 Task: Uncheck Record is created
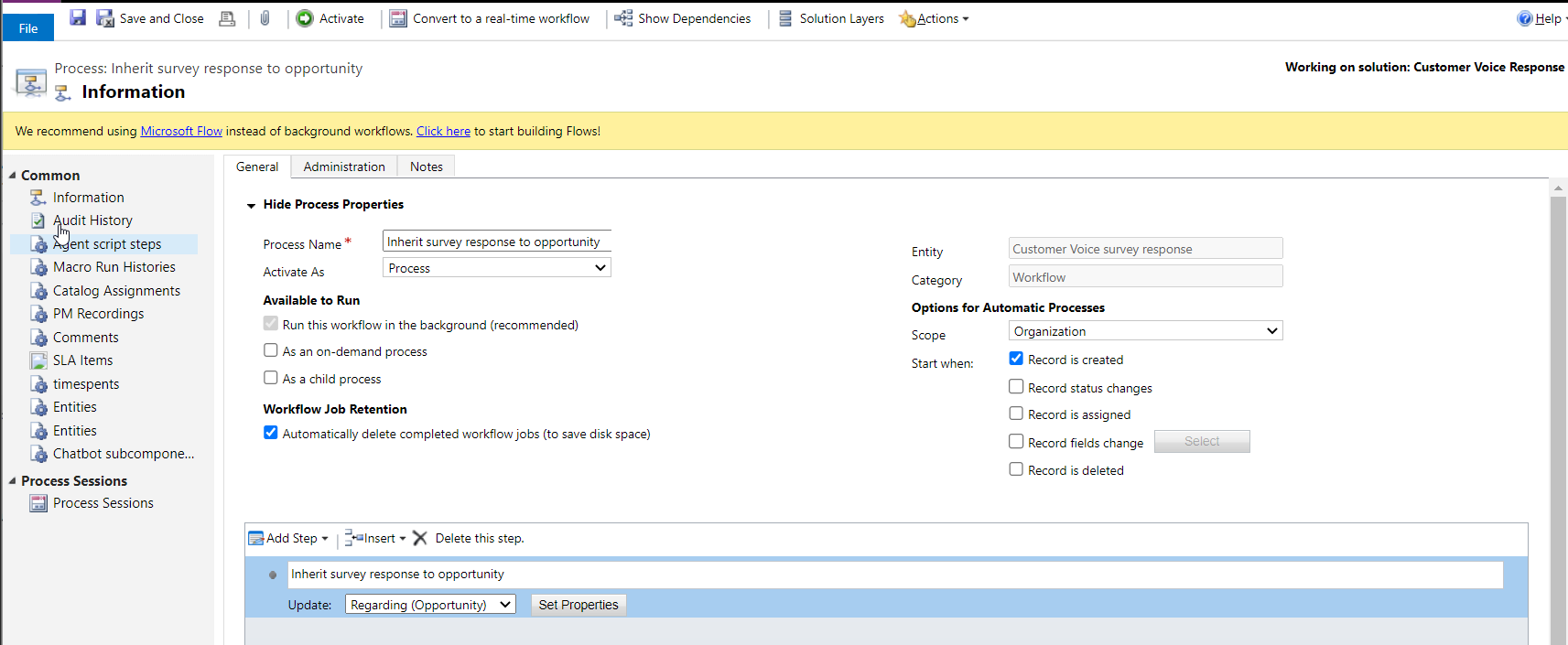(1016, 359)
